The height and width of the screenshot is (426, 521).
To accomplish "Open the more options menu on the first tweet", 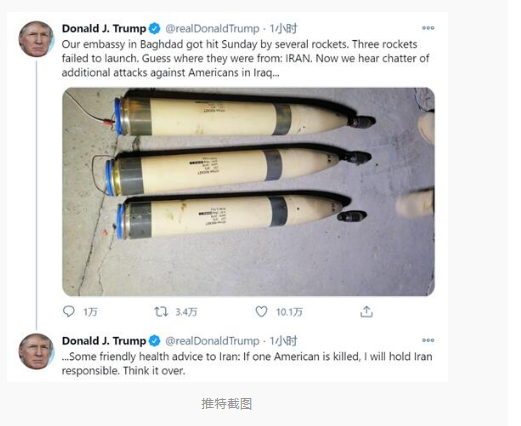I will [x=428, y=28].
